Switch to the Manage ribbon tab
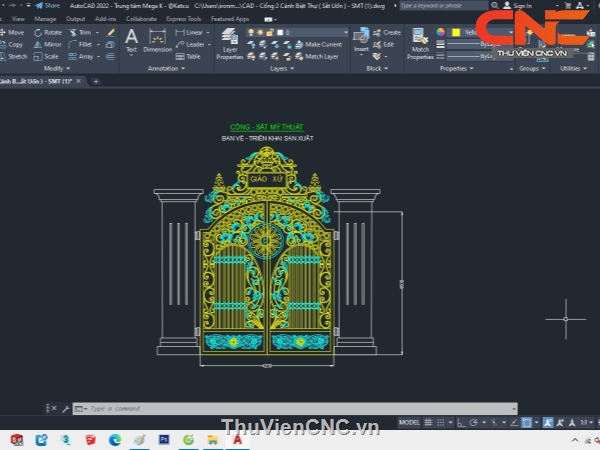The height and width of the screenshot is (450, 600). pos(45,18)
